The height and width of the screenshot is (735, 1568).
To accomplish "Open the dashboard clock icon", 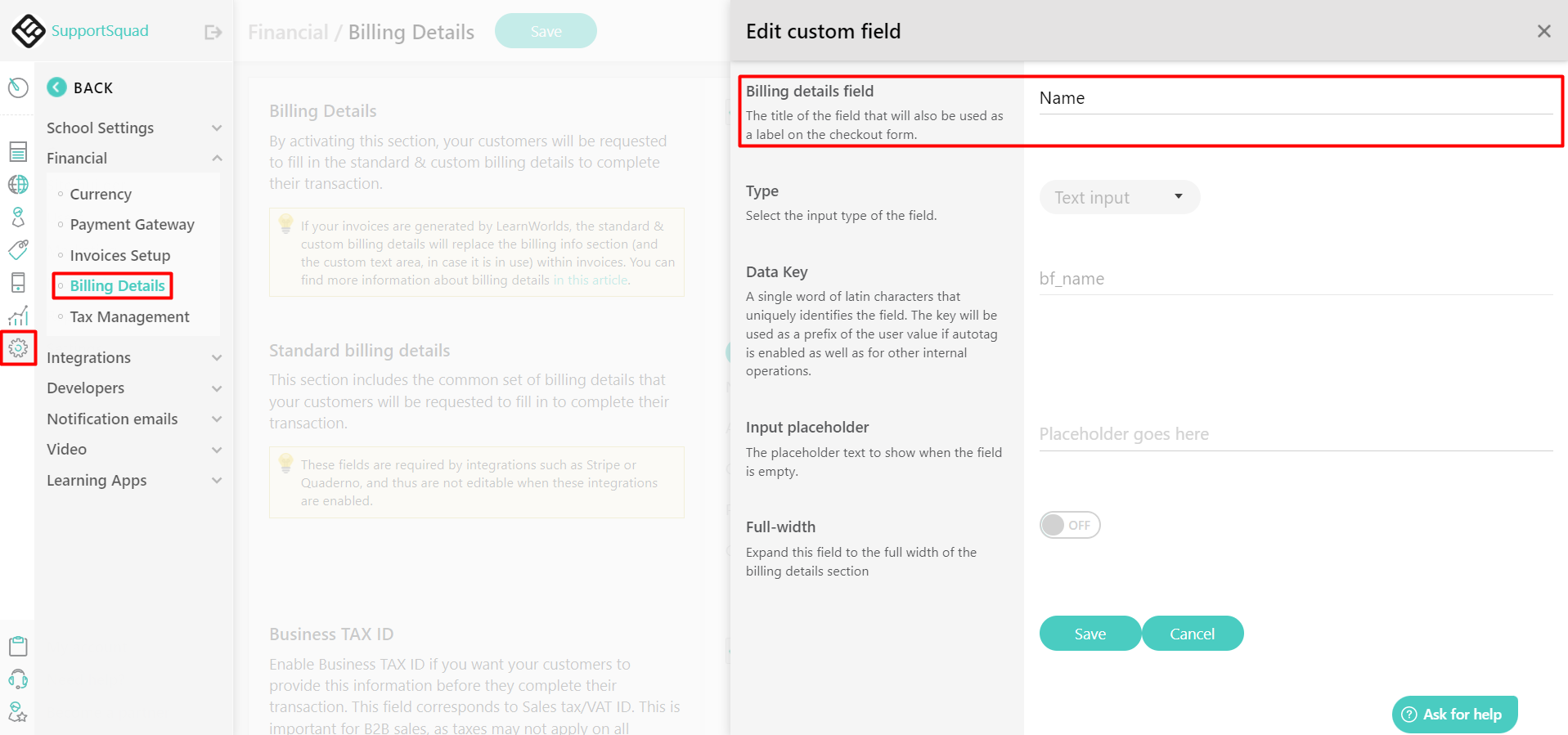I will (18, 87).
